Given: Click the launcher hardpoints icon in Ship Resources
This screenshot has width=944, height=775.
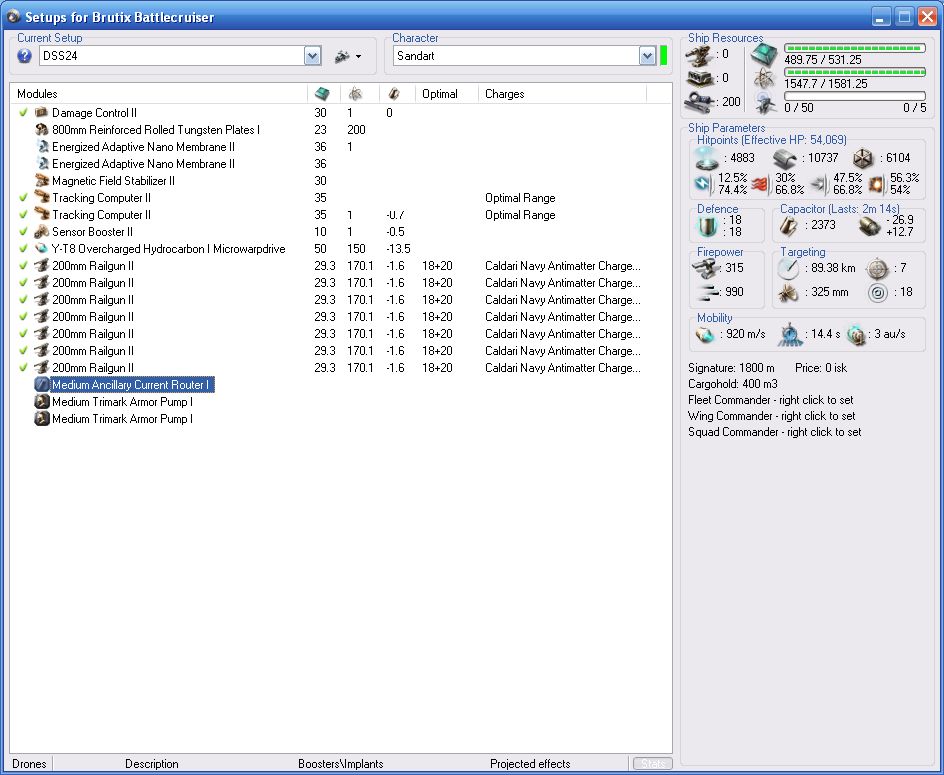Looking at the screenshot, I should tap(699, 79).
